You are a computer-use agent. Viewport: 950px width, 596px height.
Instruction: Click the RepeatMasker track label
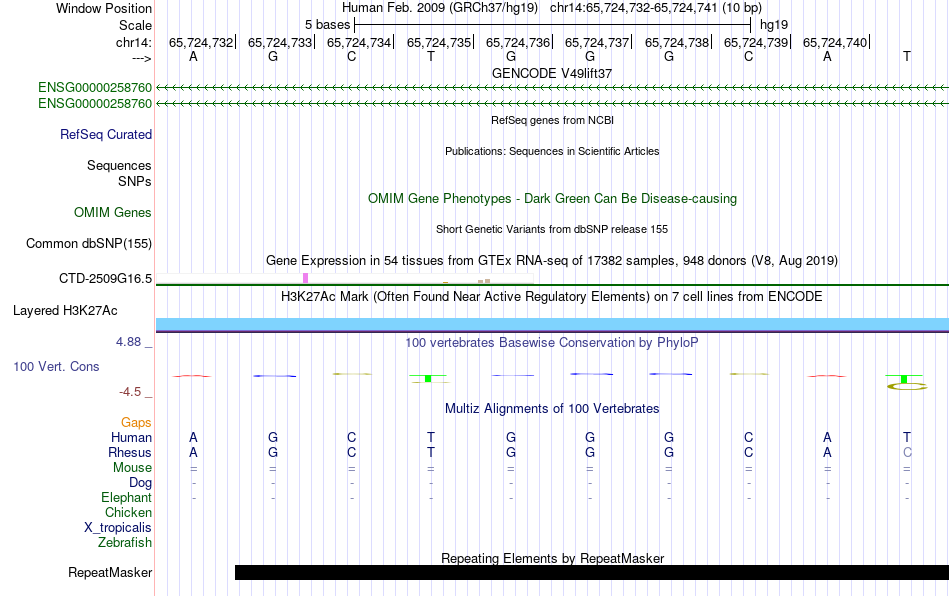(x=110, y=572)
